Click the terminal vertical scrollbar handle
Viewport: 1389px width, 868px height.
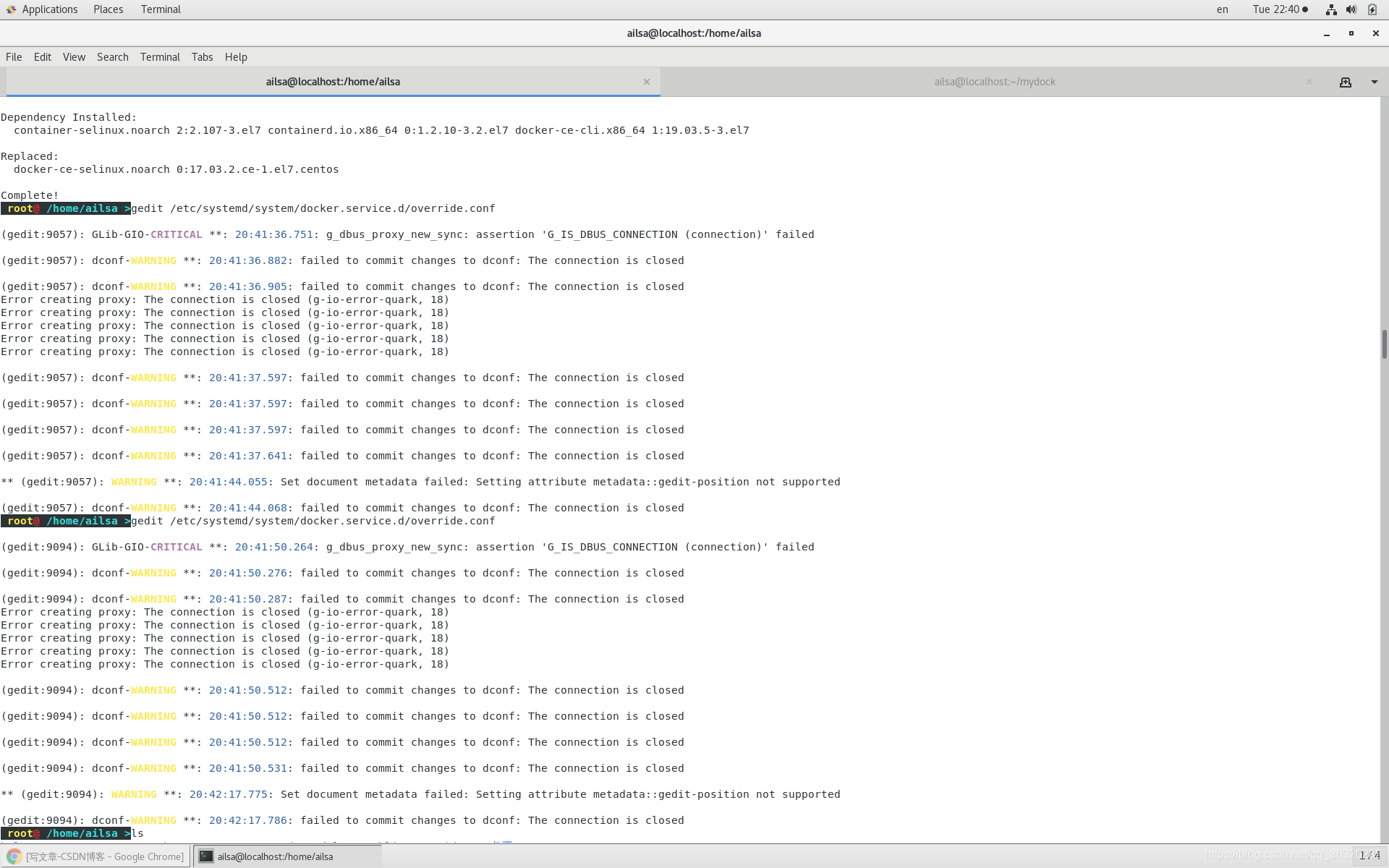pyautogui.click(x=1384, y=344)
